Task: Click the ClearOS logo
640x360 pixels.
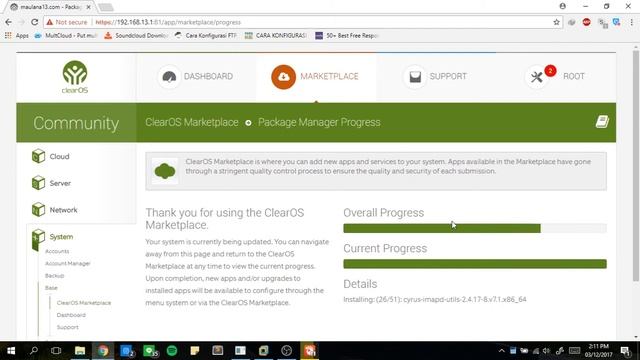Action: tap(75, 77)
